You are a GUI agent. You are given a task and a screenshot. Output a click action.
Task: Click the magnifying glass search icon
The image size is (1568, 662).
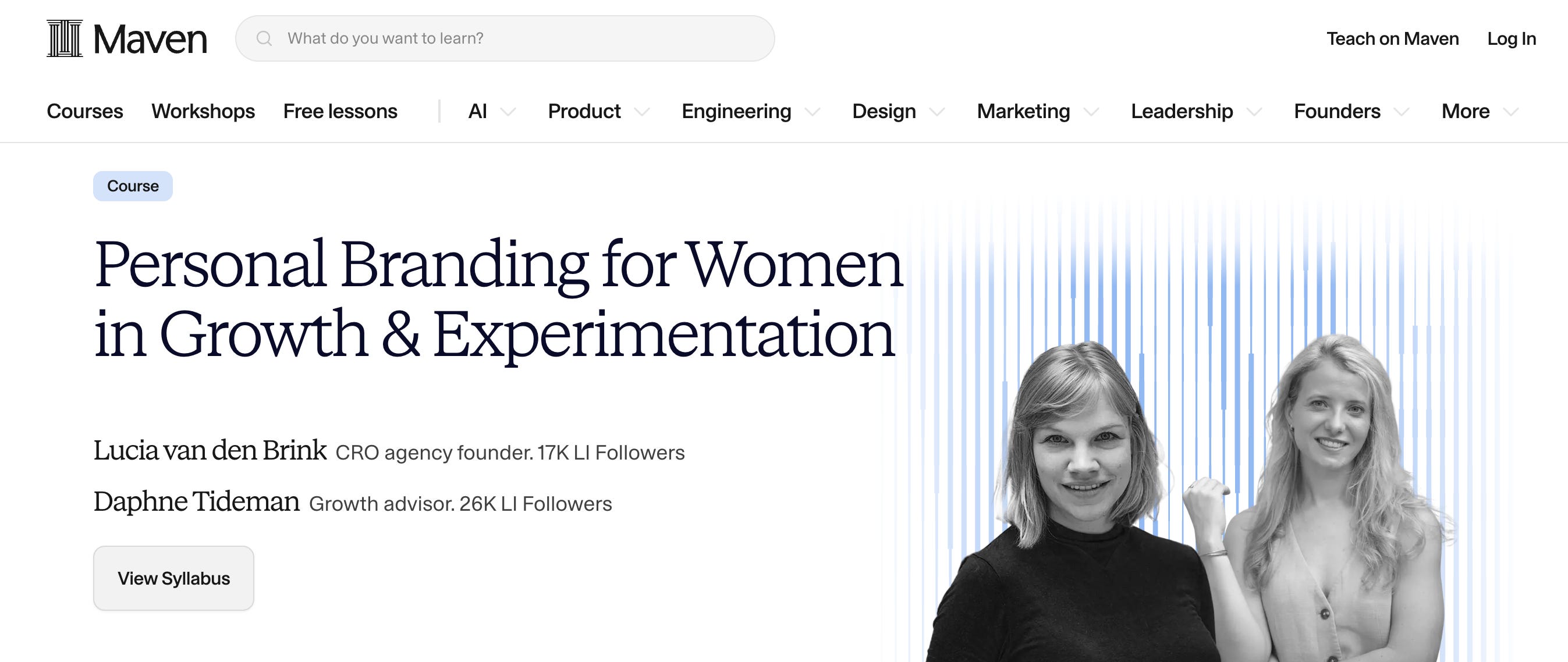pos(264,38)
